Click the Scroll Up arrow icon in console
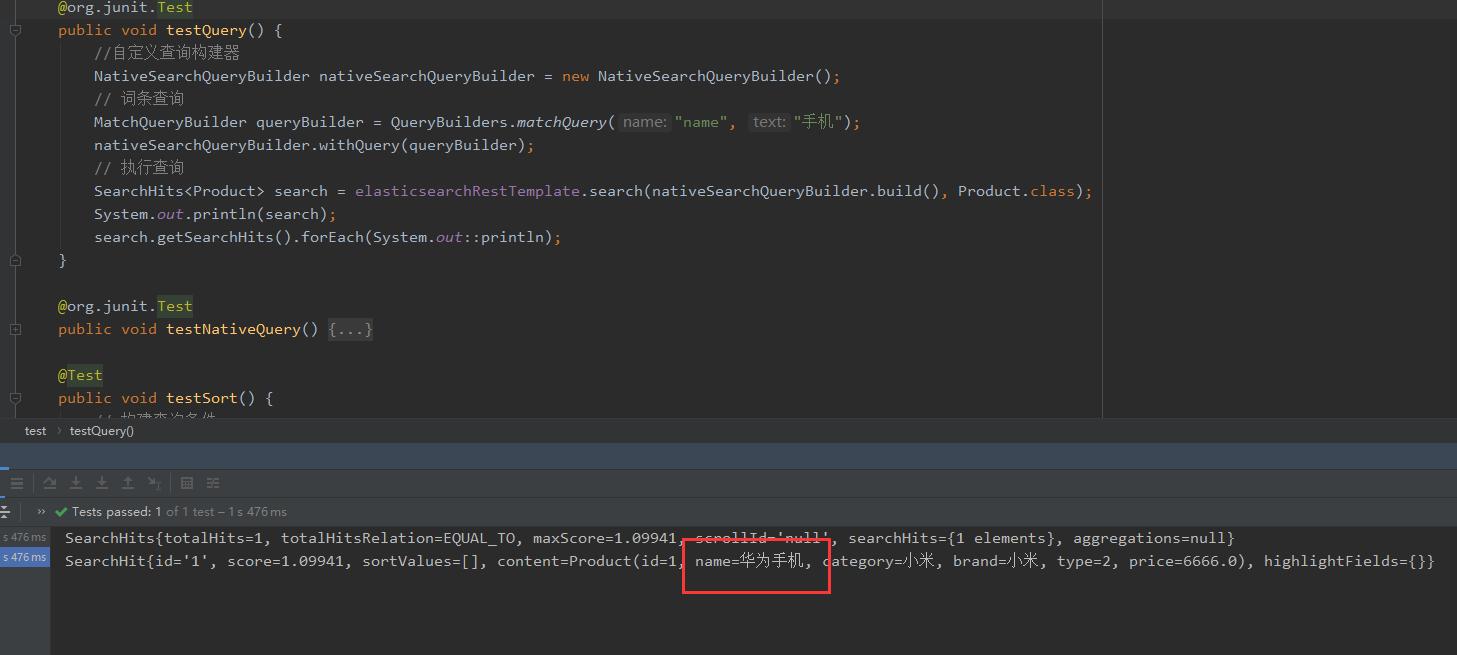Image resolution: width=1457 pixels, height=655 pixels. click(127, 483)
